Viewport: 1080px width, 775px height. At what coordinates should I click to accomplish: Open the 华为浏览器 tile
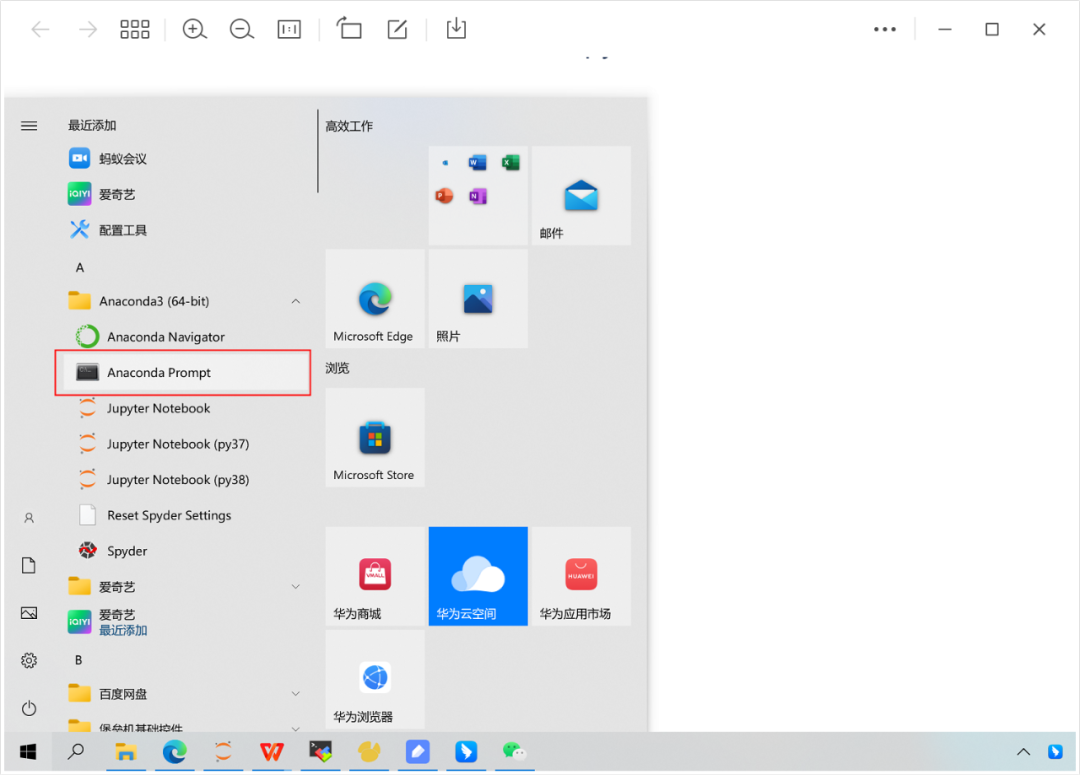pos(375,679)
